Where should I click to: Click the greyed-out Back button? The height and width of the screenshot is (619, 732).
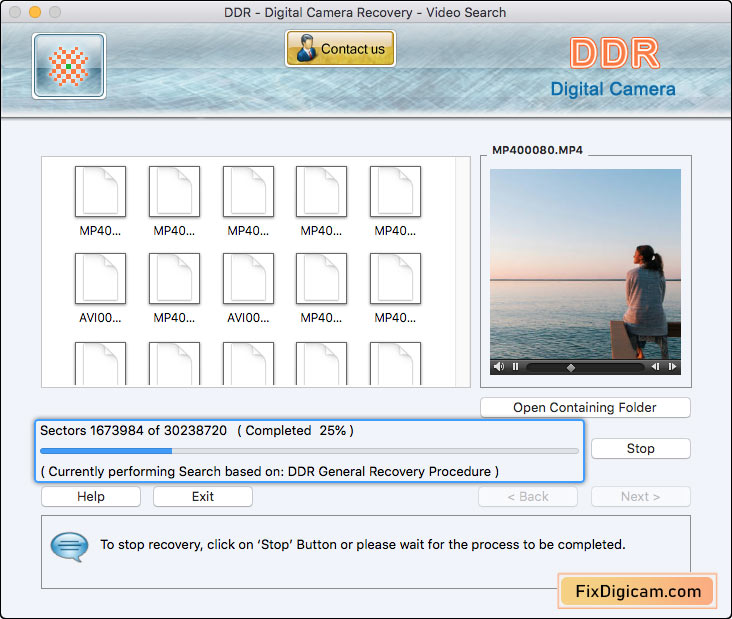point(528,496)
